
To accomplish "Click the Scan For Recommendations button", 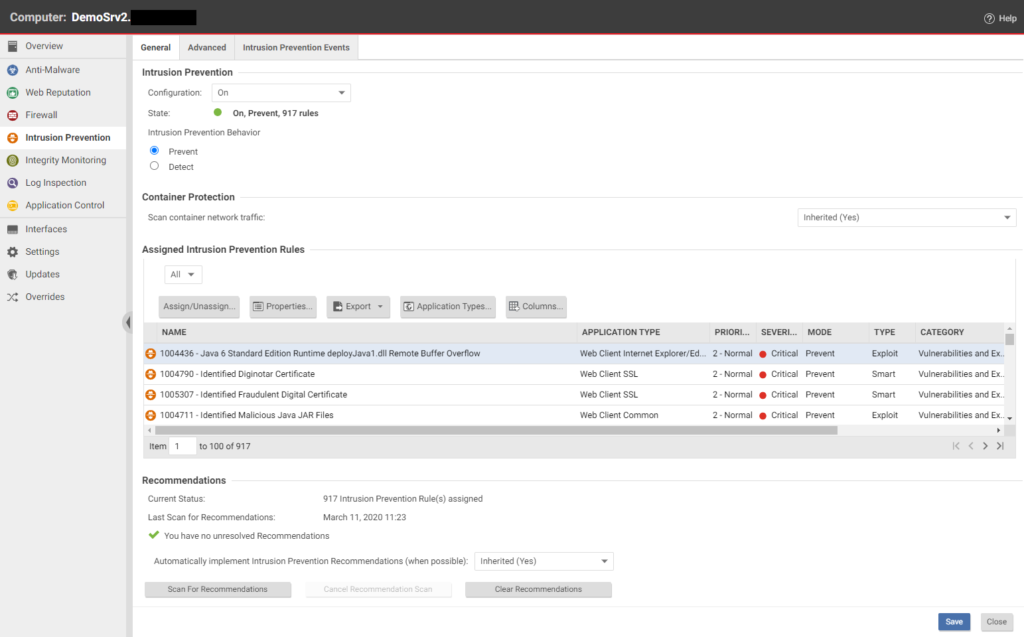I will 217,590.
